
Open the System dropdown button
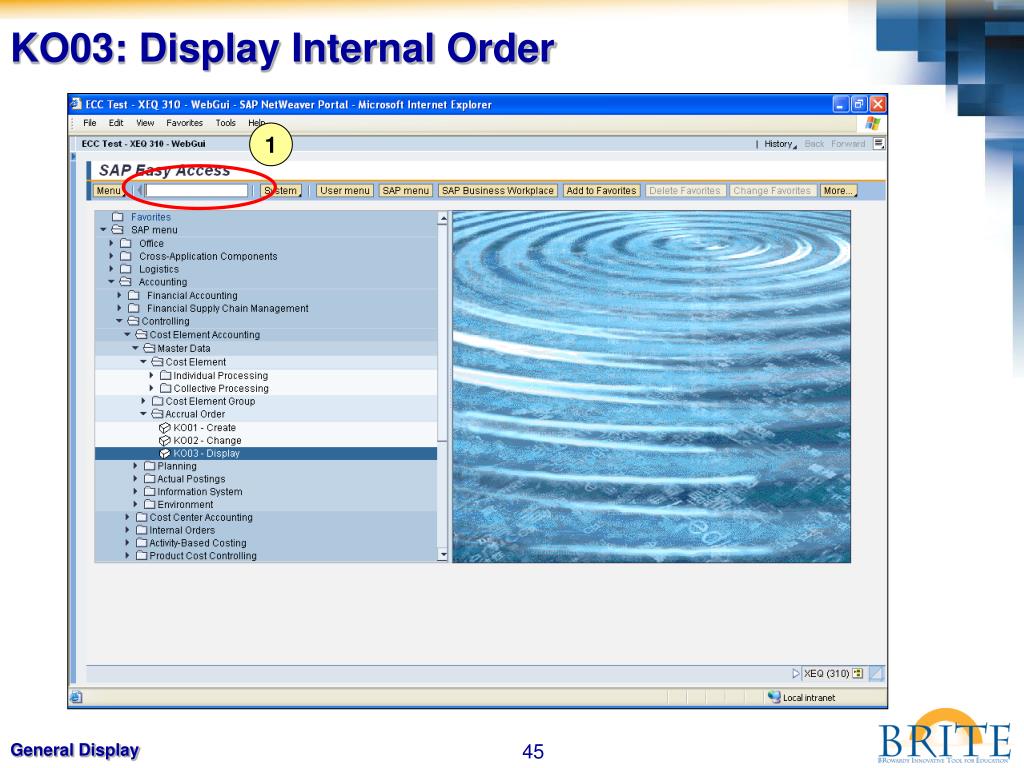pyautogui.click(x=281, y=191)
